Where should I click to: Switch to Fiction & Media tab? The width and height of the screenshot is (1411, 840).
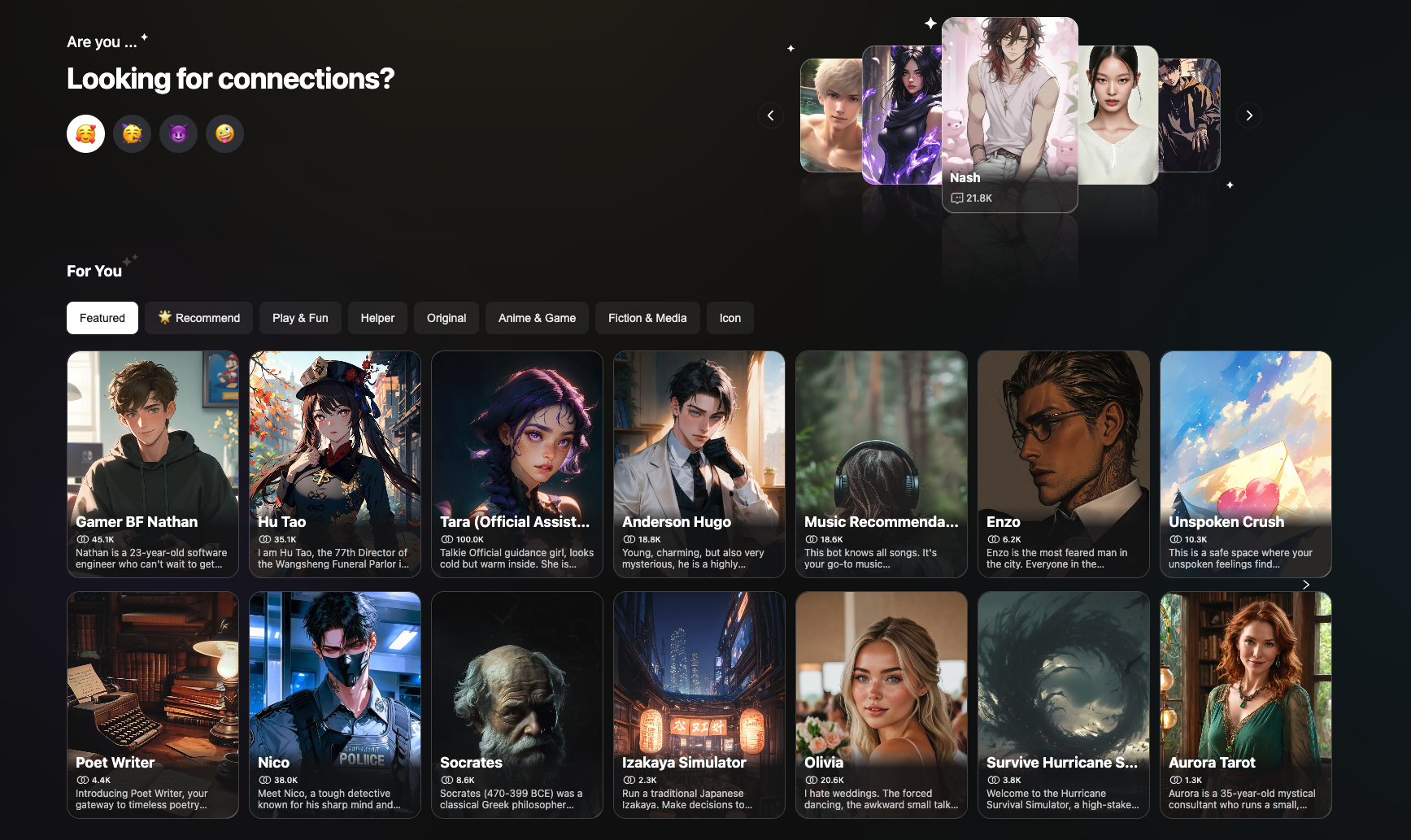click(647, 318)
